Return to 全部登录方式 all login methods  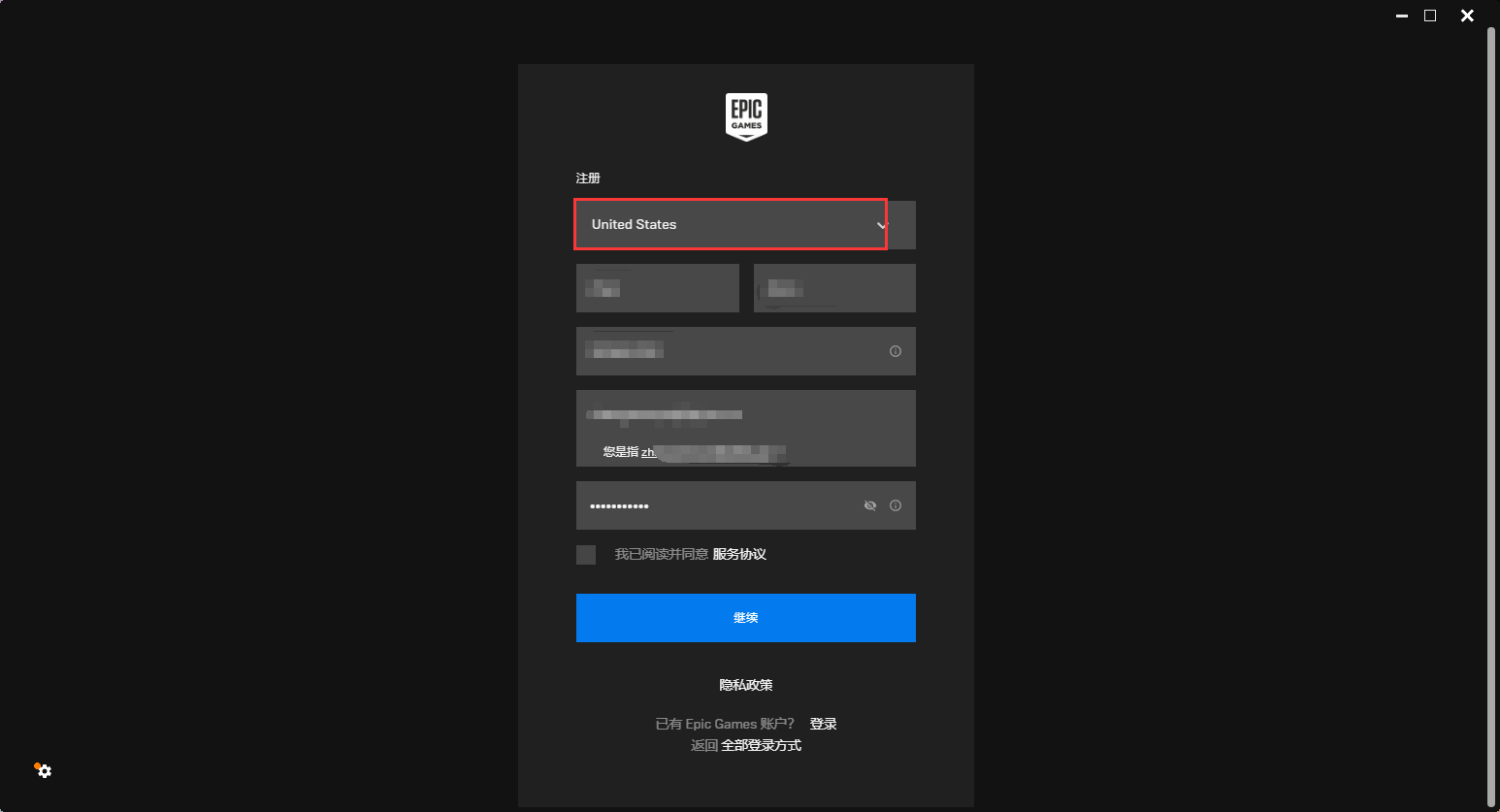[762, 745]
